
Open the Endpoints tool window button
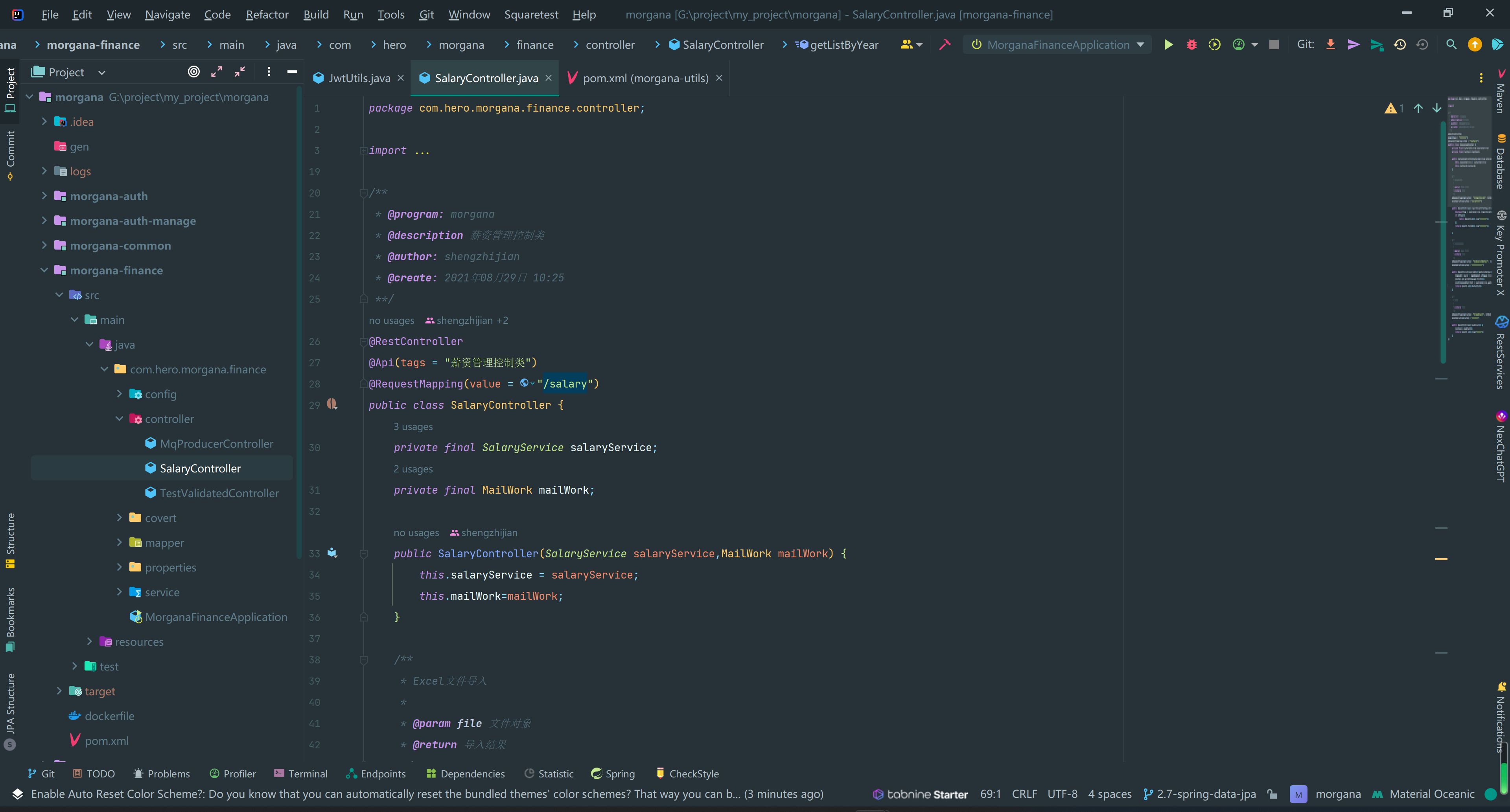point(376,773)
